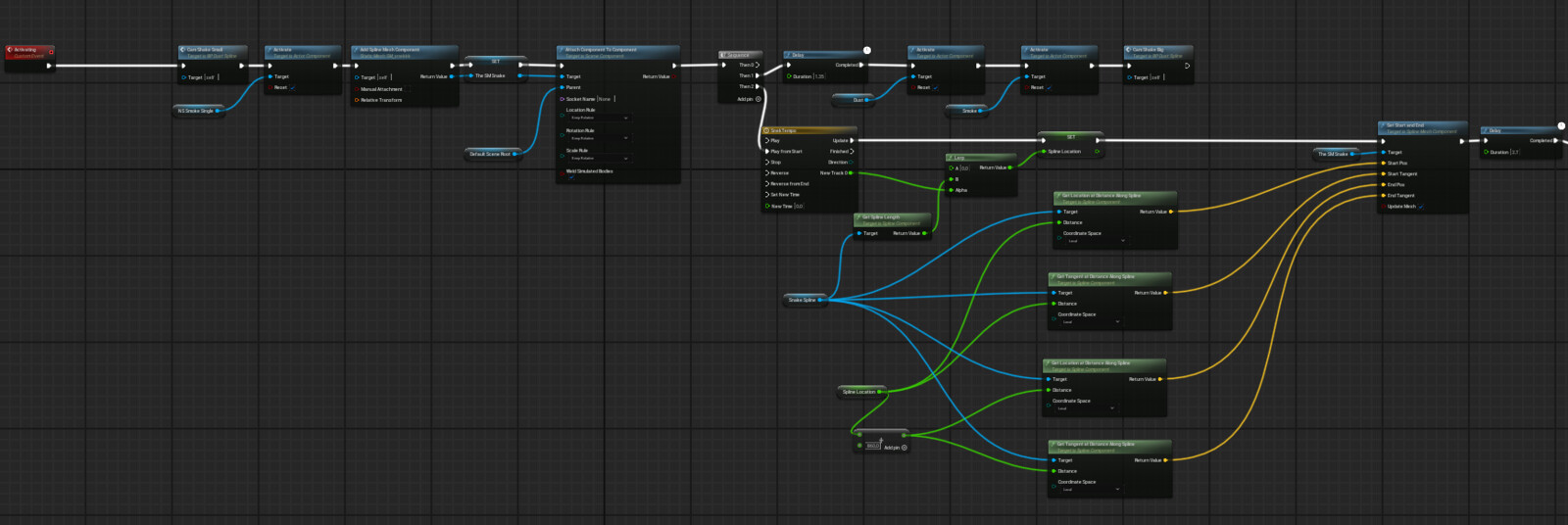Click the End Pos input pin
Image resolution: width=1568 pixels, height=525 pixels.
(1384, 184)
